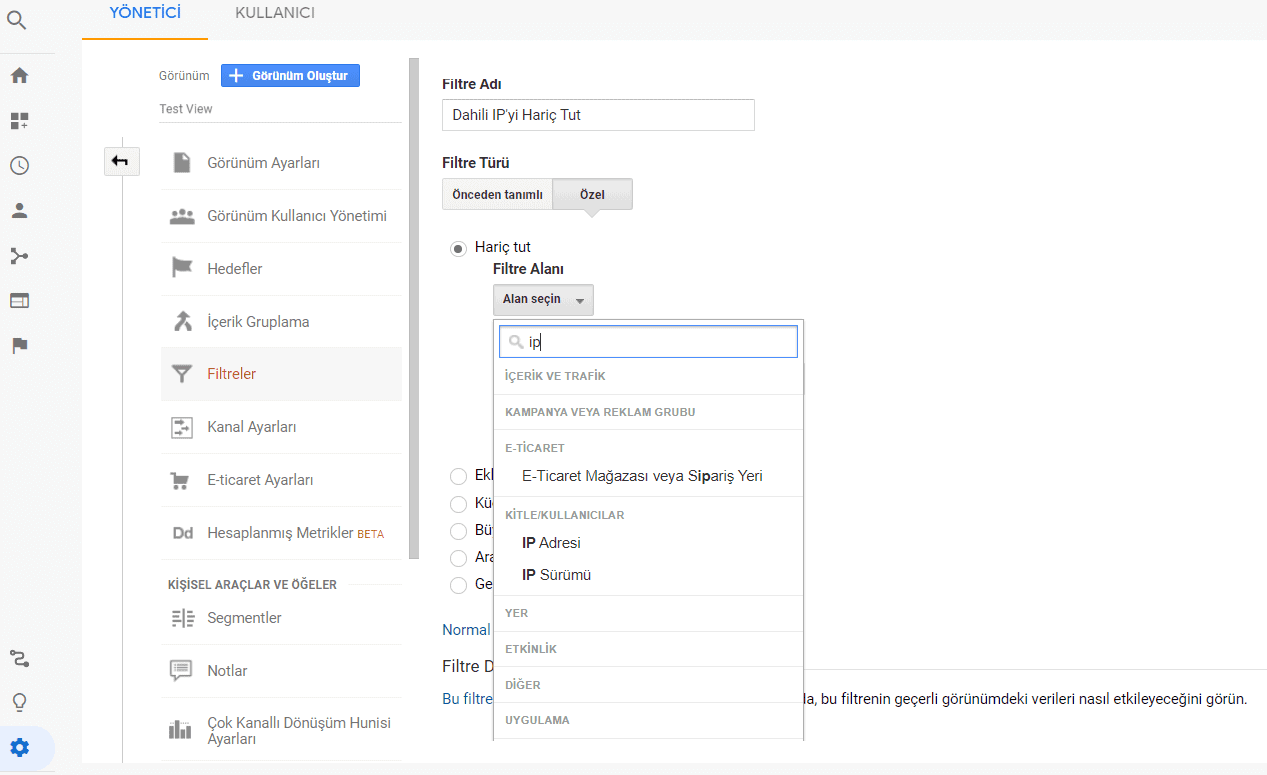Click the Filtre Adı text field

(597, 115)
